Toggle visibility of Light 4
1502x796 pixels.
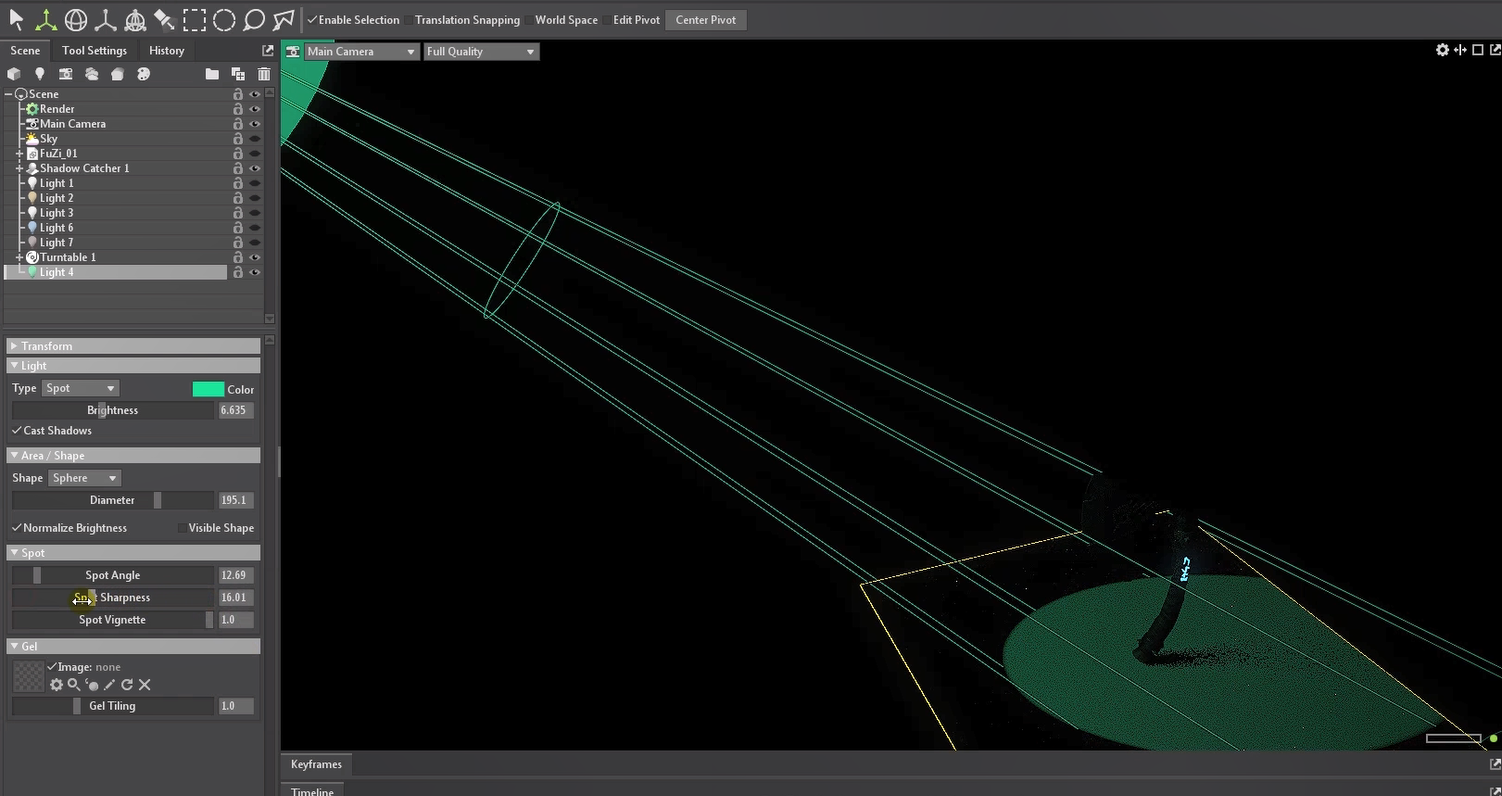(x=255, y=272)
